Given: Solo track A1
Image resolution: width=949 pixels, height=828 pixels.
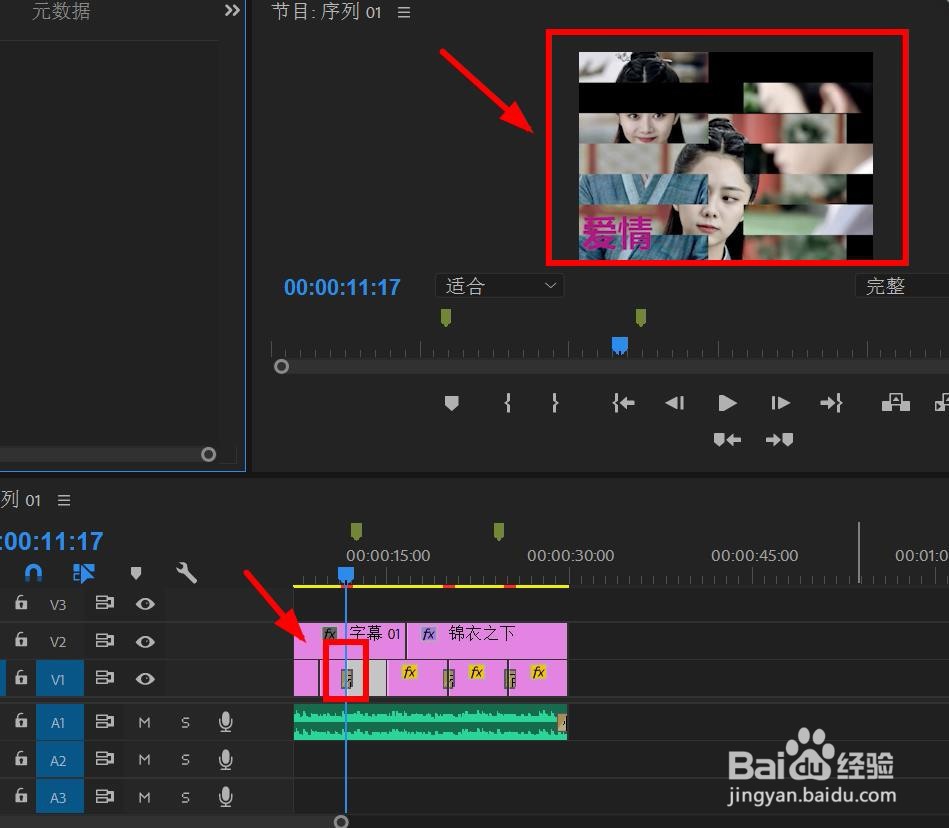Looking at the screenshot, I should tap(185, 723).
